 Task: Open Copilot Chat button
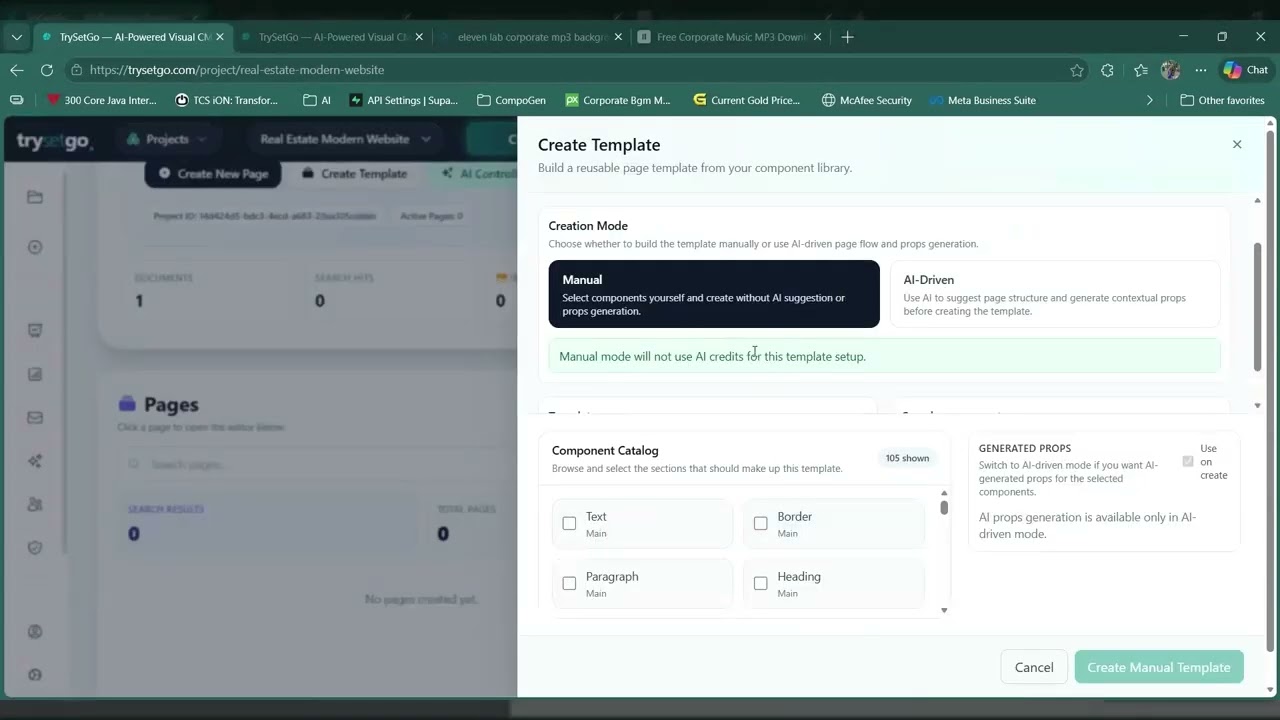(1246, 70)
